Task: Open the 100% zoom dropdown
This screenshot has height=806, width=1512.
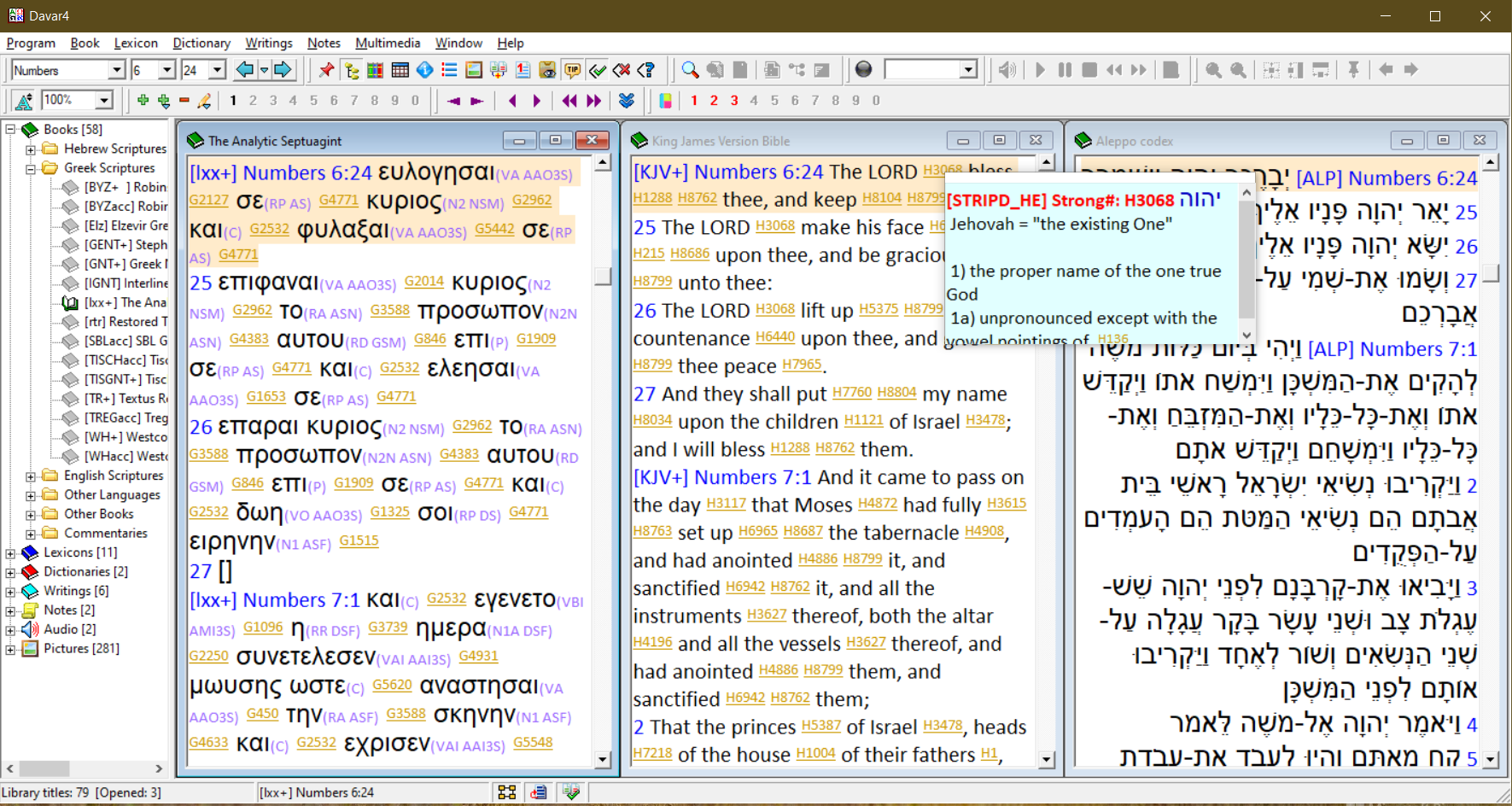Action: pyautogui.click(x=104, y=101)
